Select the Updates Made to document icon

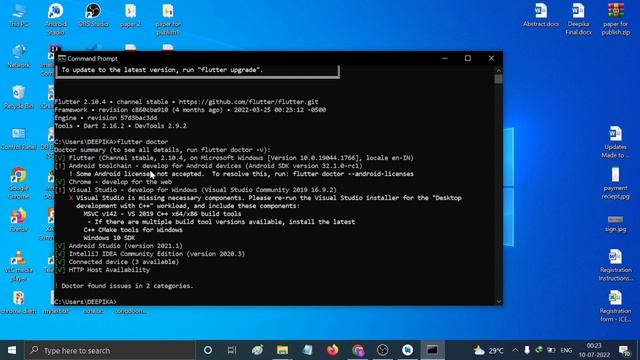pyautogui.click(x=616, y=142)
